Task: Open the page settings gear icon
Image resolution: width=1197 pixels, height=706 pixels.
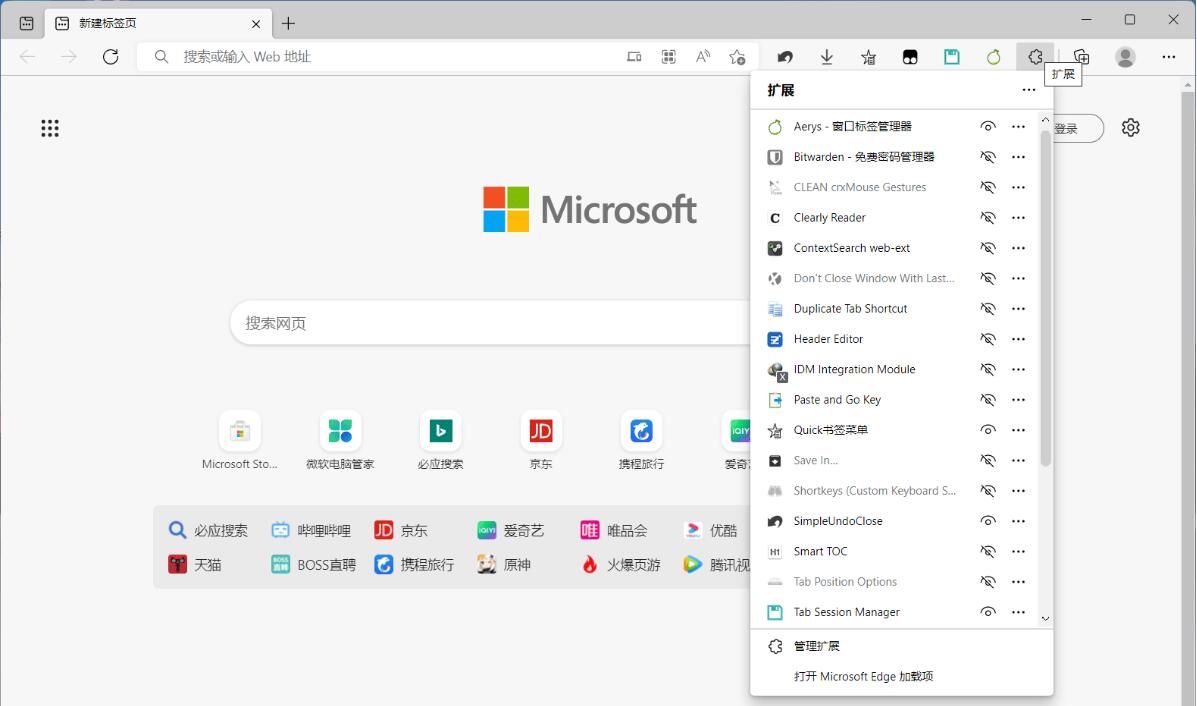Action: click(x=1131, y=127)
